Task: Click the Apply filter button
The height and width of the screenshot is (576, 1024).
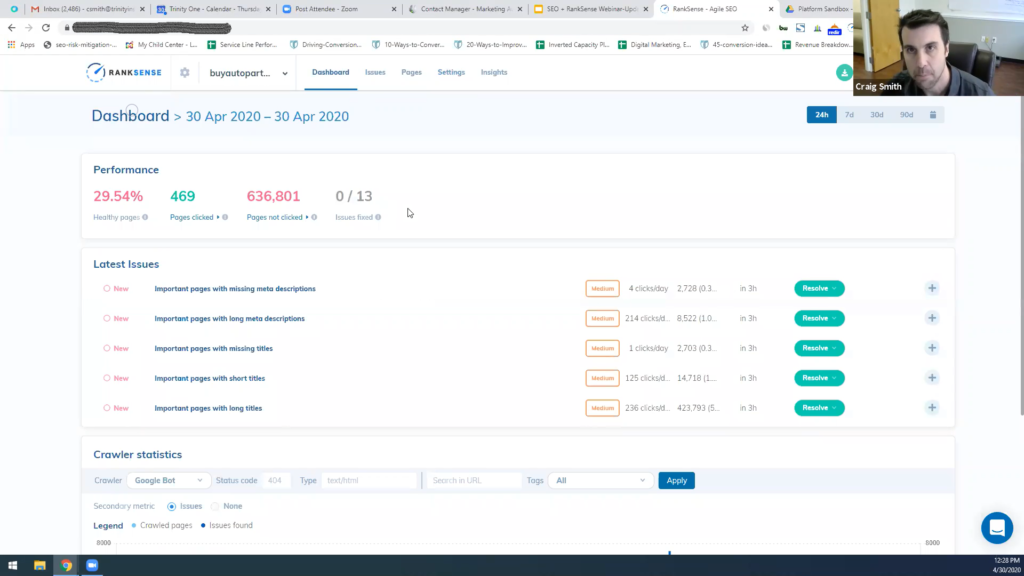Action: [677, 481]
